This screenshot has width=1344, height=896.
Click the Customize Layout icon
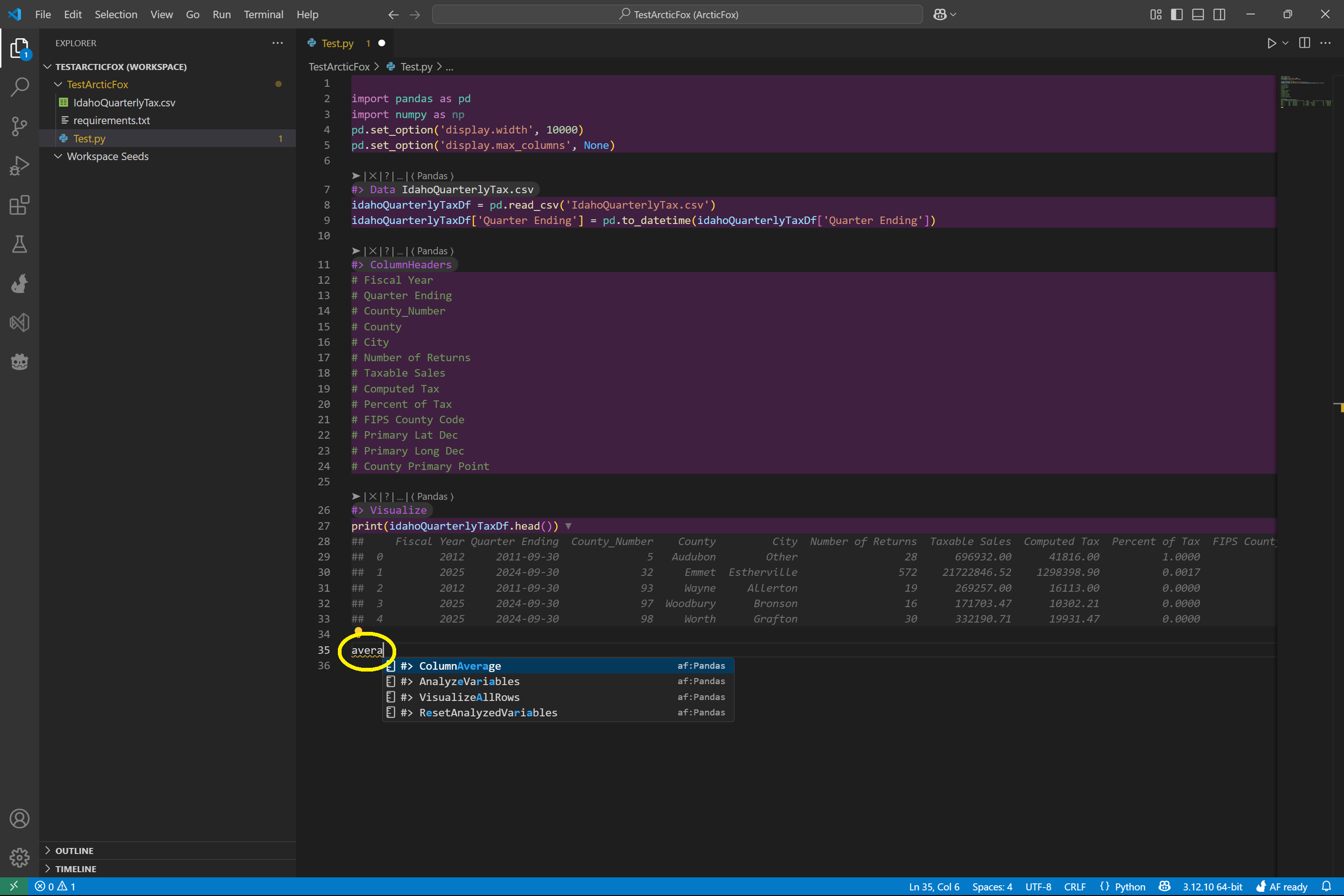coord(1155,14)
